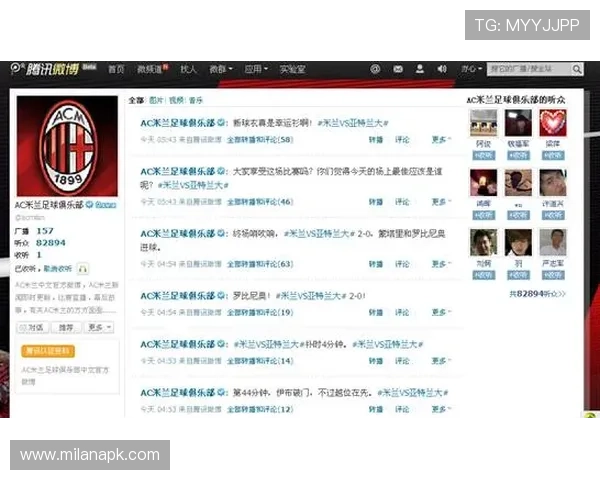Screen dimensions: 600x480
Task: Click the 推荐 button in profile panel
Action: [66, 328]
